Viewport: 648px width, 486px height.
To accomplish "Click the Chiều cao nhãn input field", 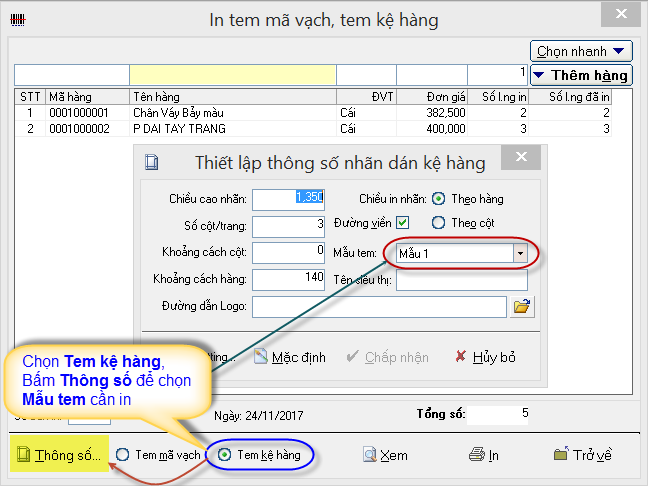I will click(290, 199).
